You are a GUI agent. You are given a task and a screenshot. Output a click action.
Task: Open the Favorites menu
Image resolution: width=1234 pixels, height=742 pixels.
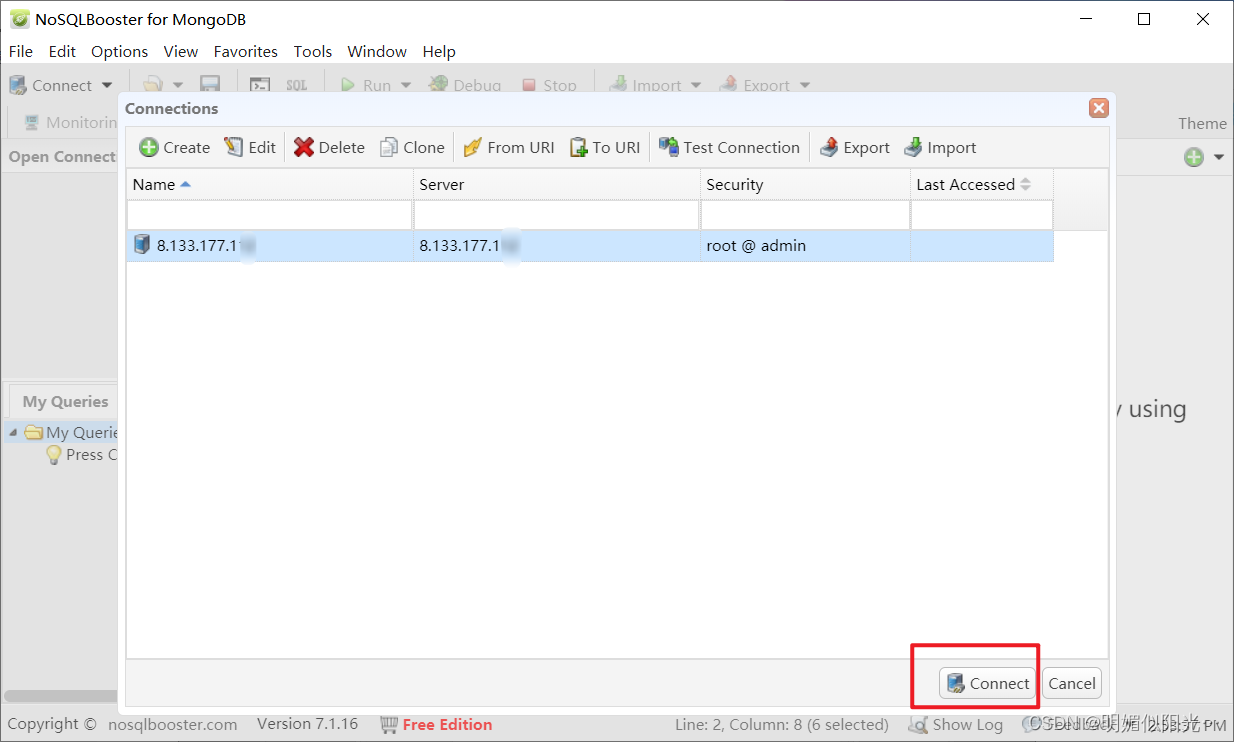[x=246, y=51]
